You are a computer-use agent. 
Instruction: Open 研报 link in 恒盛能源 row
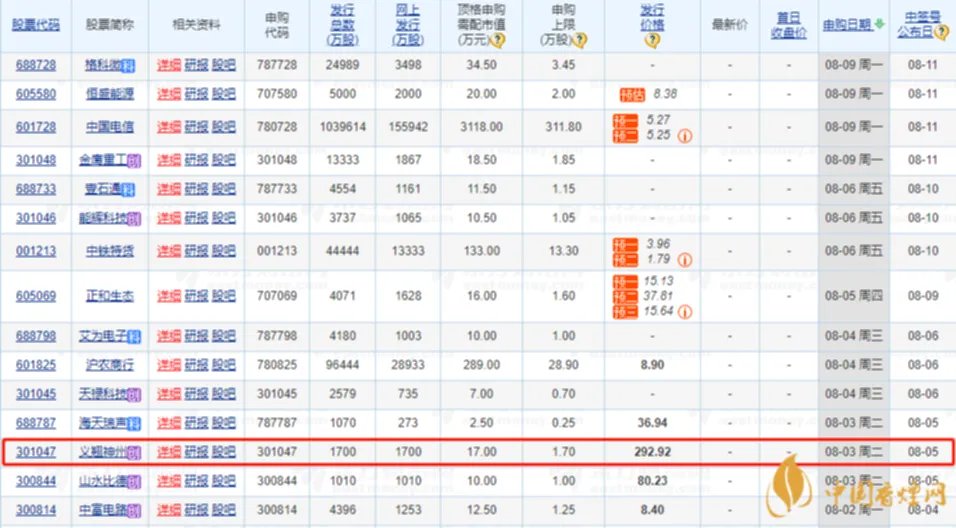pos(196,94)
